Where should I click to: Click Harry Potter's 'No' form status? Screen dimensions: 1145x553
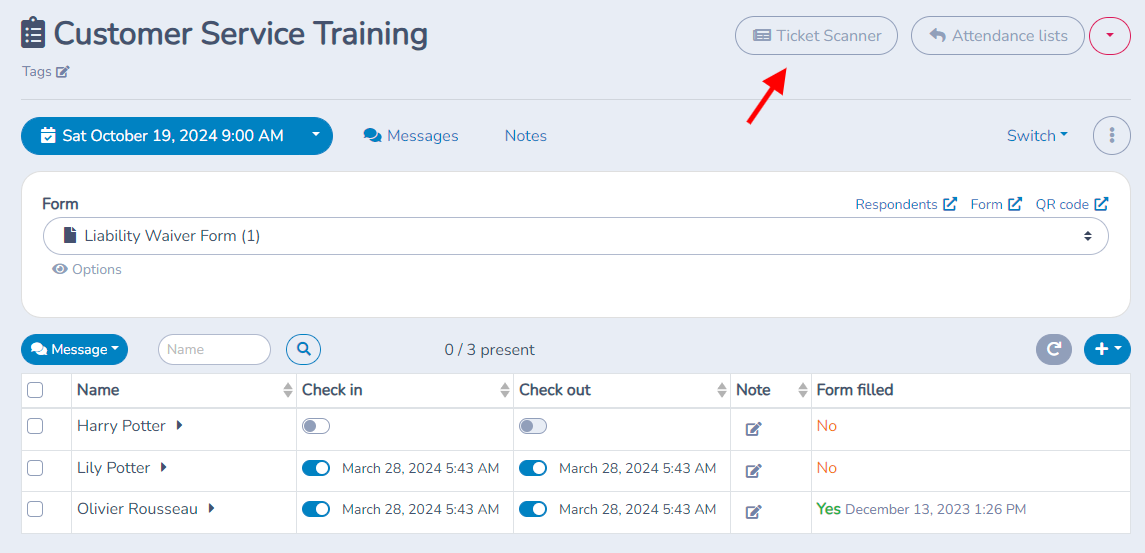pyautogui.click(x=827, y=426)
